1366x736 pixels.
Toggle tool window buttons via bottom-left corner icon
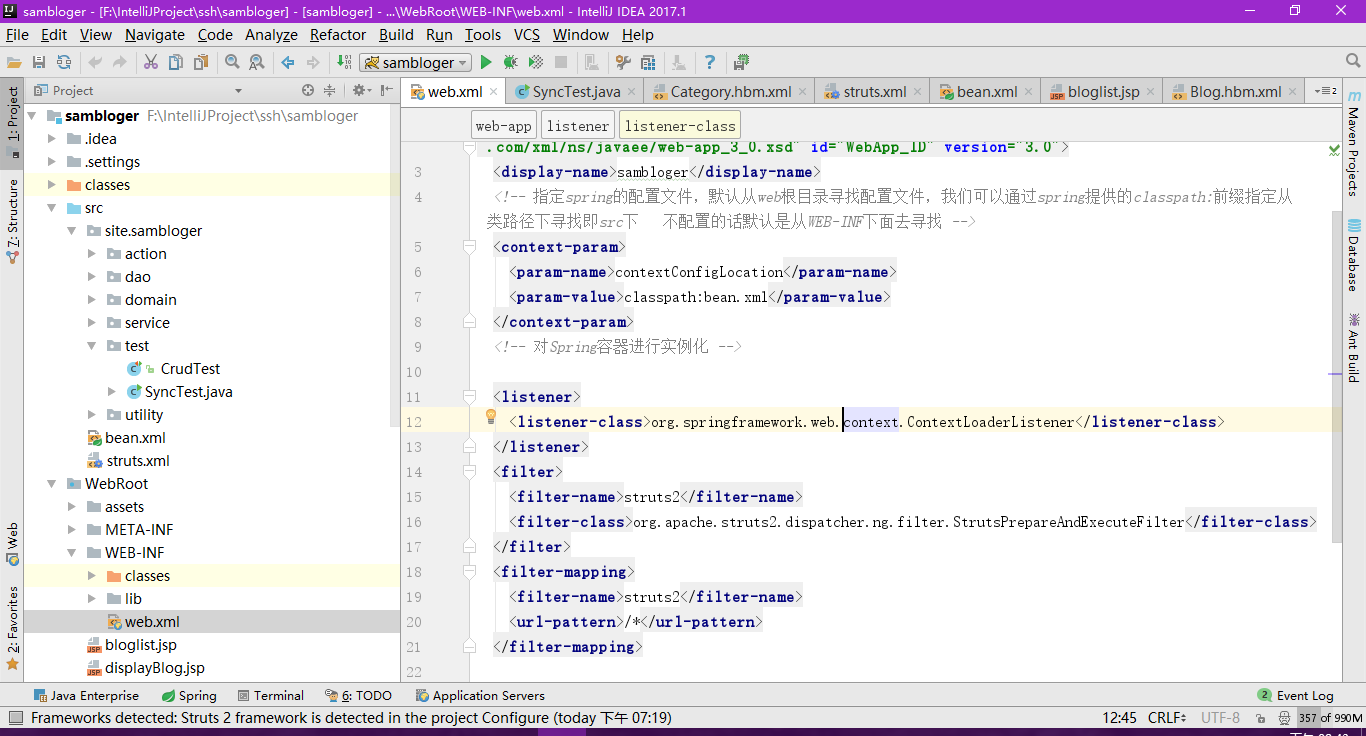[14, 718]
